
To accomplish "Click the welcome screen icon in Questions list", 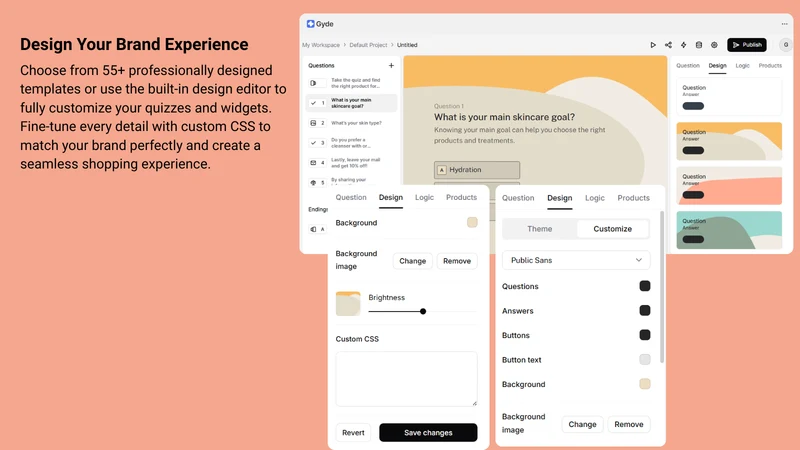I will coord(313,83).
